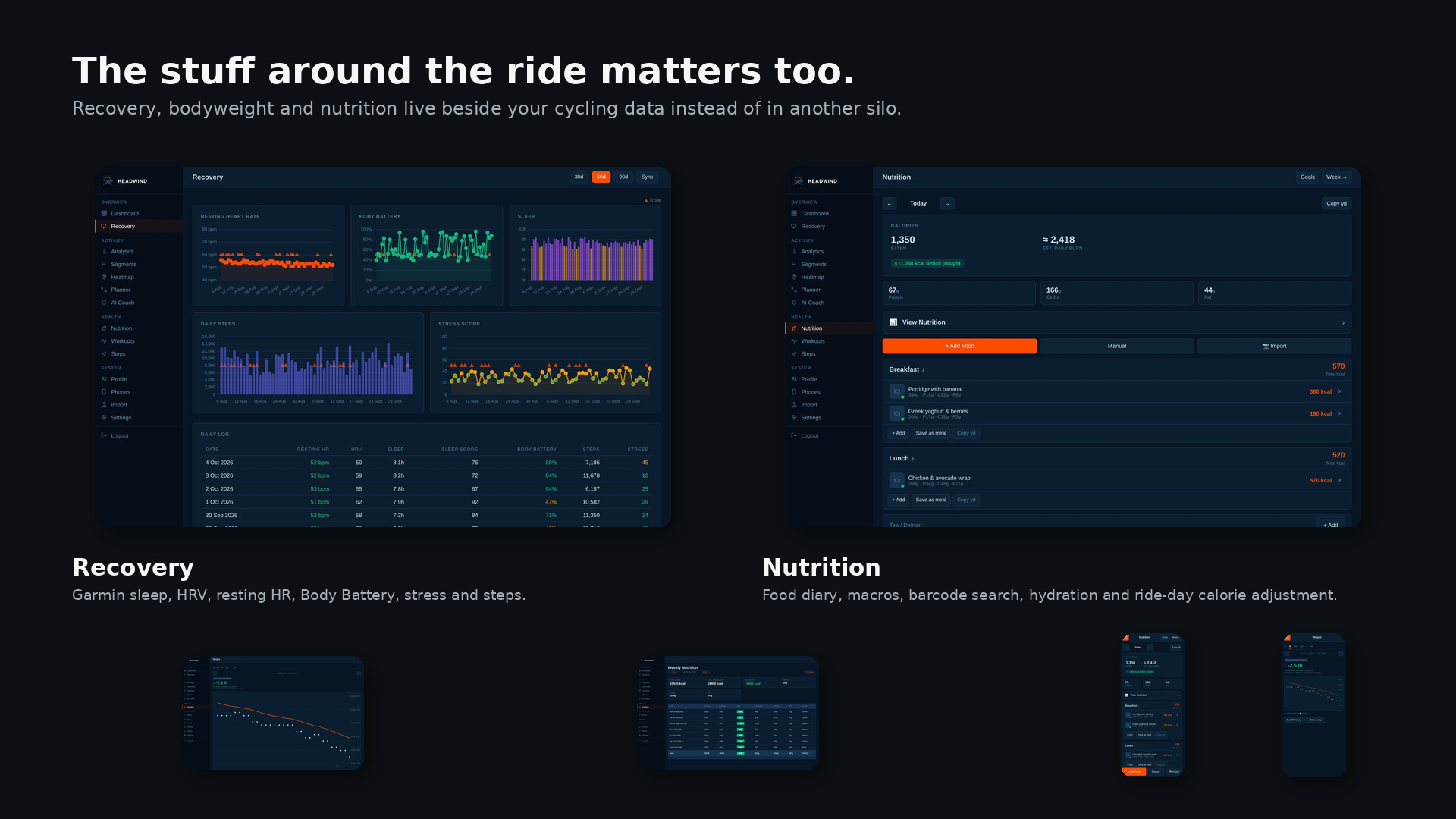Click Recovery heart icon in Nutrition window sidebar

point(794,227)
